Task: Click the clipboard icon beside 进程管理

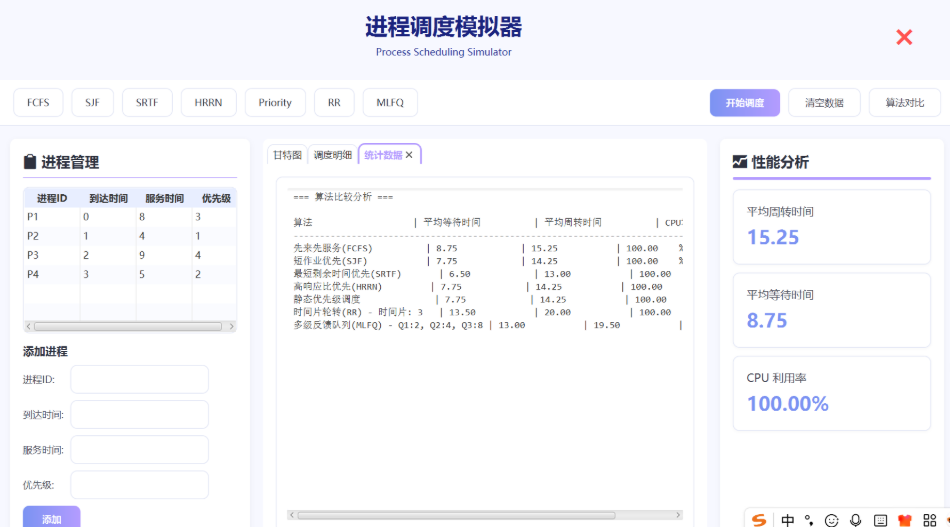Action: [x=30, y=161]
